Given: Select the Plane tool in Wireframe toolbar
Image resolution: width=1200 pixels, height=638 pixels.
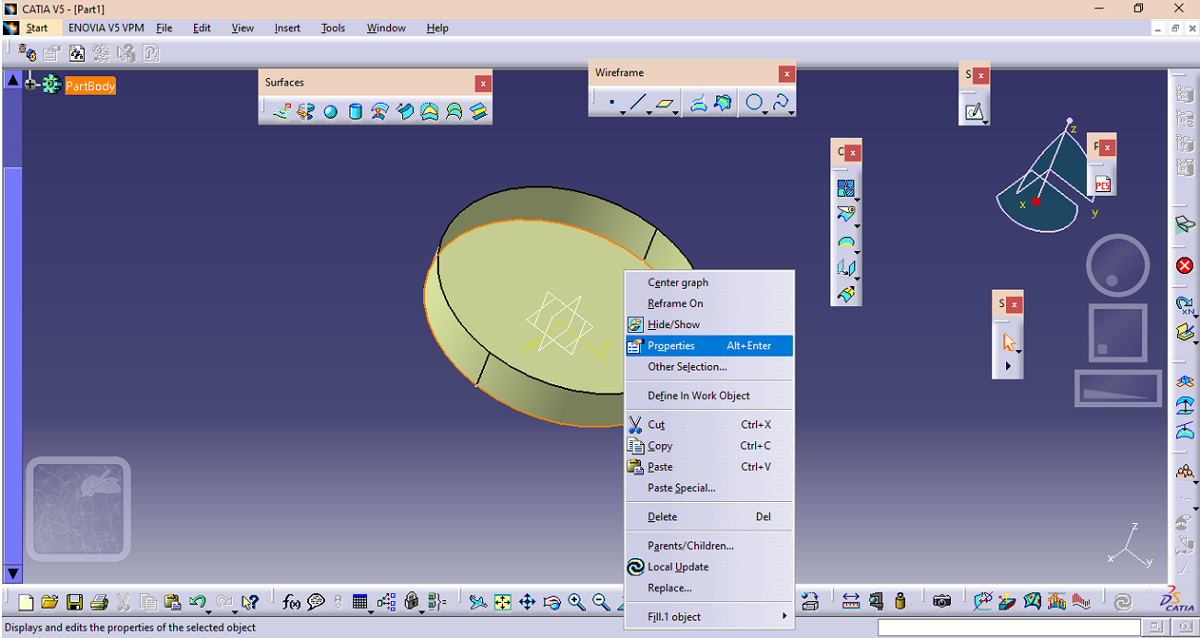Looking at the screenshot, I should 666,102.
